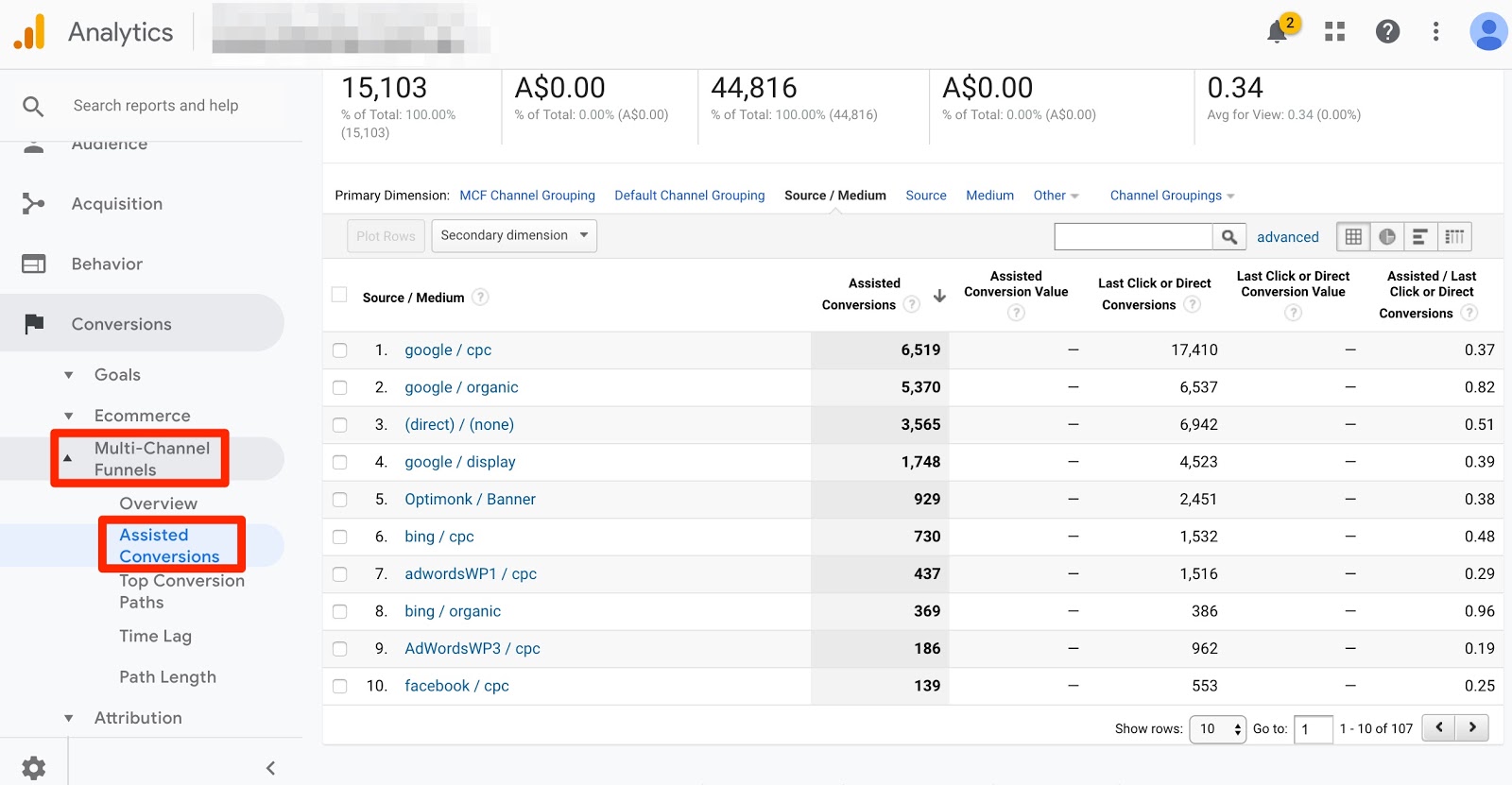Click the Plot Rows button
This screenshot has width=1512, height=785.
click(x=386, y=236)
